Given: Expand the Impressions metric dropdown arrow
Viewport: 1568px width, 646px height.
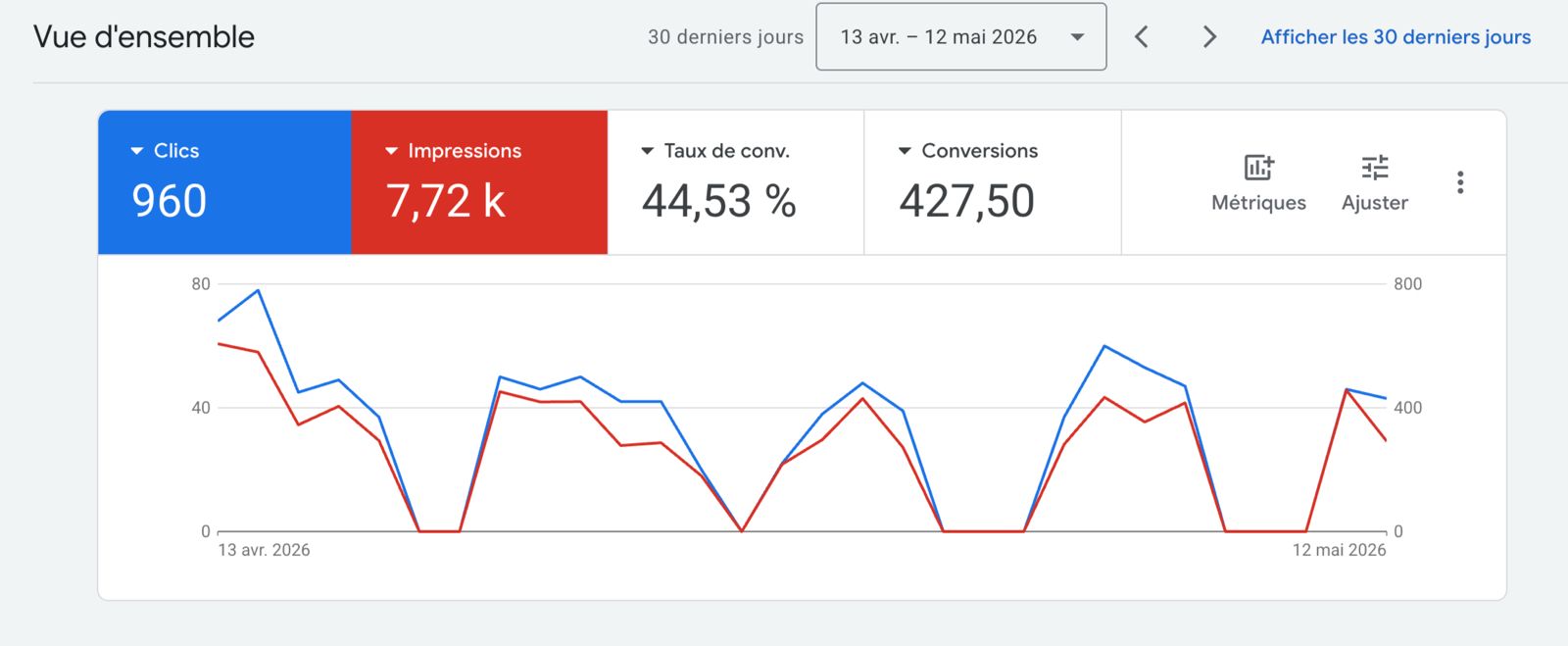Looking at the screenshot, I should 391,151.
